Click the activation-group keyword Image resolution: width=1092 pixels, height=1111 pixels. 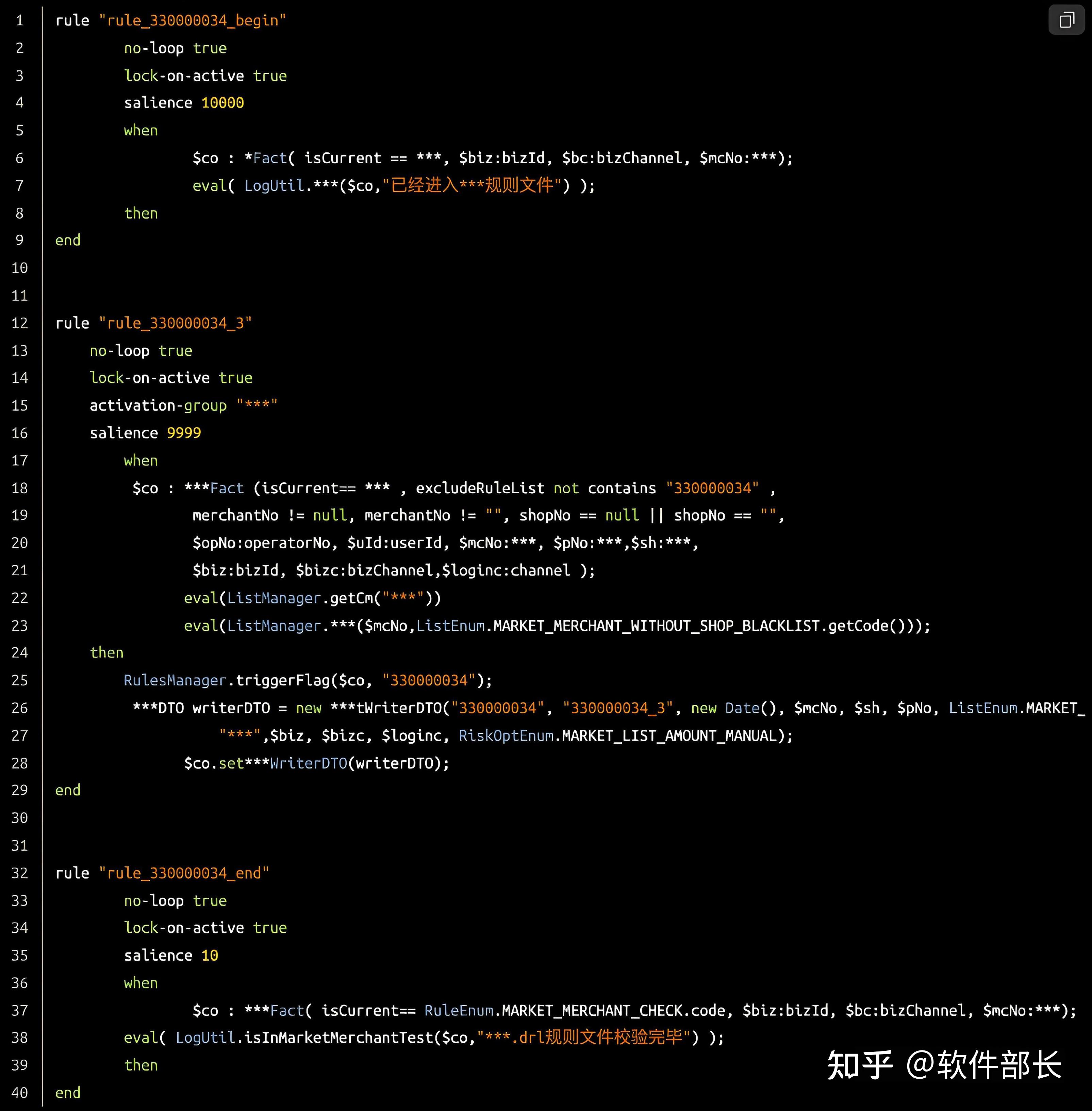point(158,405)
